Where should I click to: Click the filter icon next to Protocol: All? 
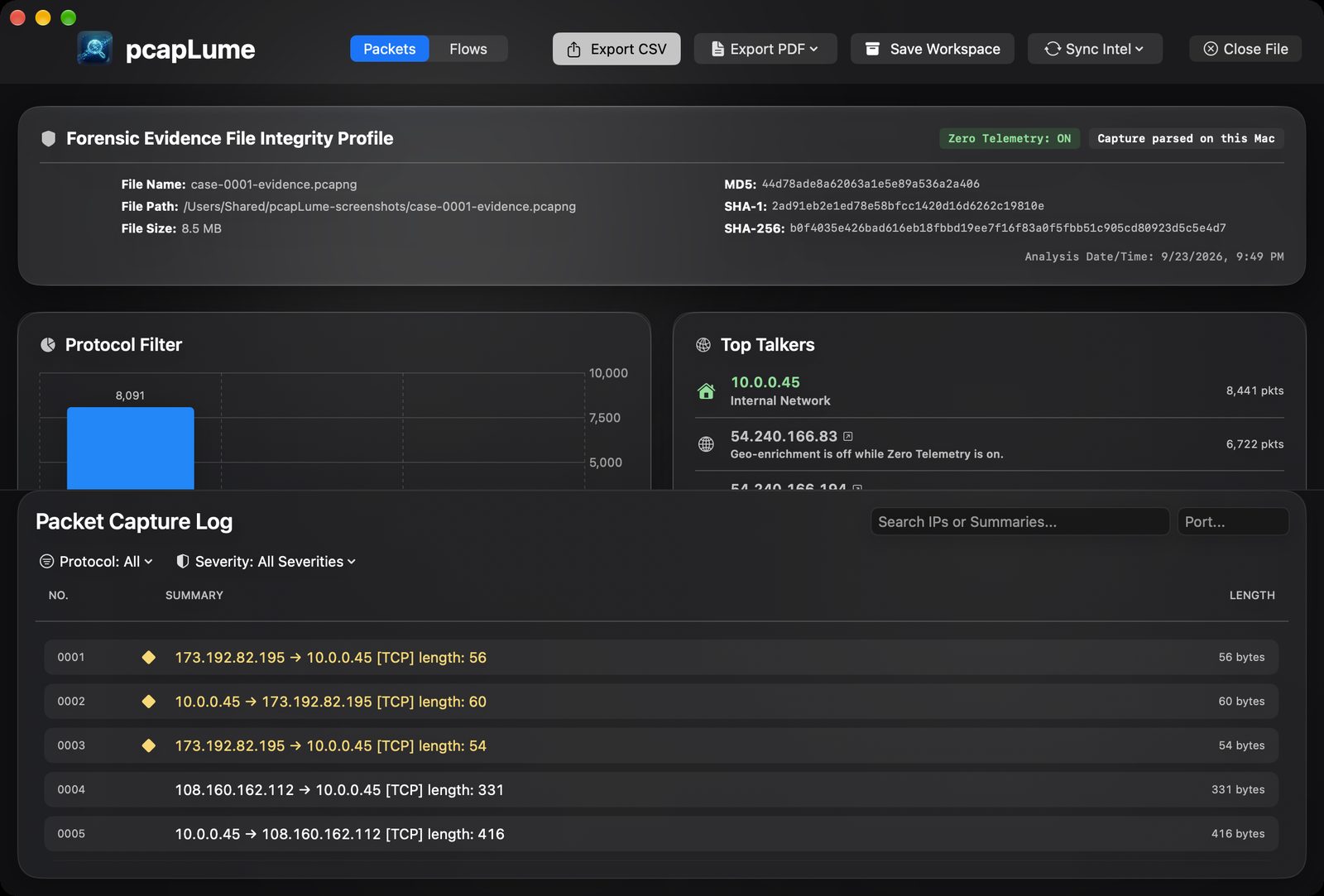(x=47, y=562)
